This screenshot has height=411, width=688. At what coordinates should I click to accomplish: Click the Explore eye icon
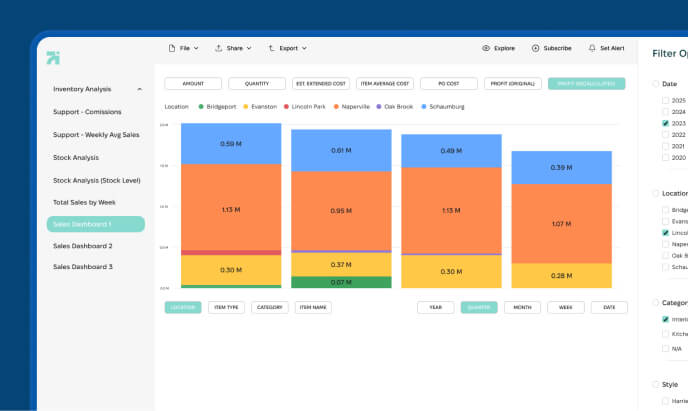pos(486,48)
